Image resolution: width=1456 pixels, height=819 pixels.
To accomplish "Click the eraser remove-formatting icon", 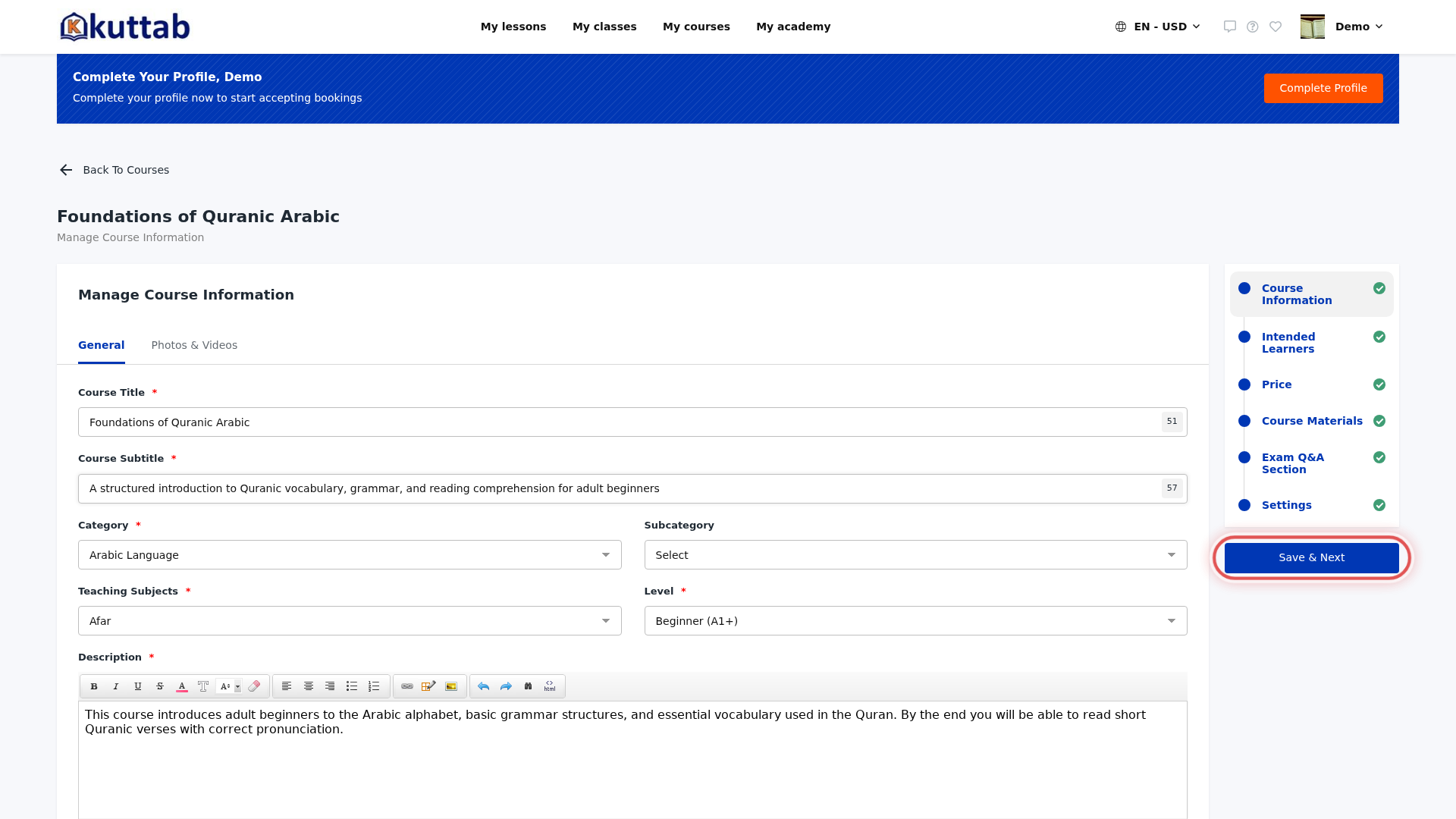I will [x=254, y=686].
